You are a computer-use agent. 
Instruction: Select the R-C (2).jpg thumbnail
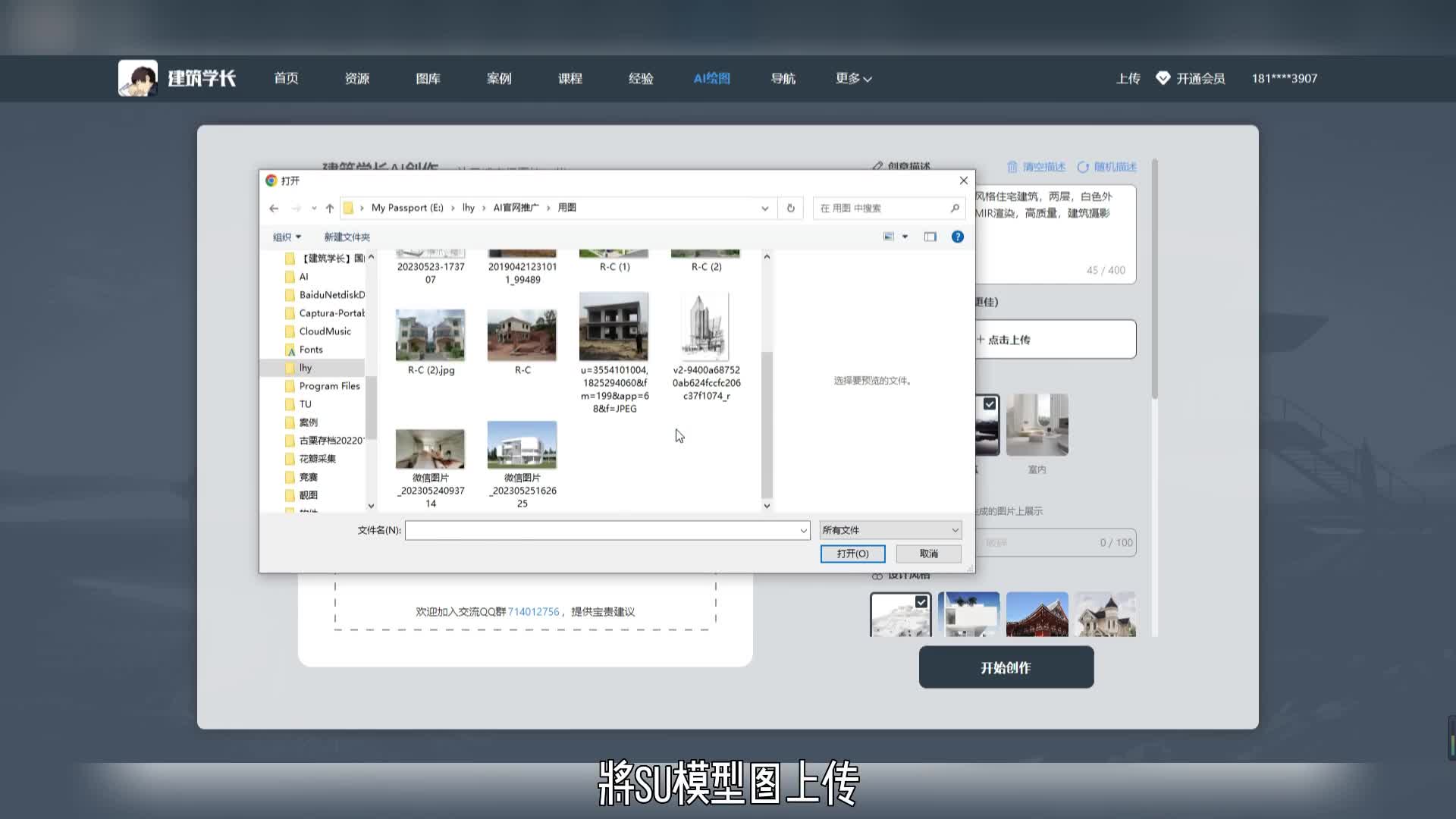(x=430, y=336)
